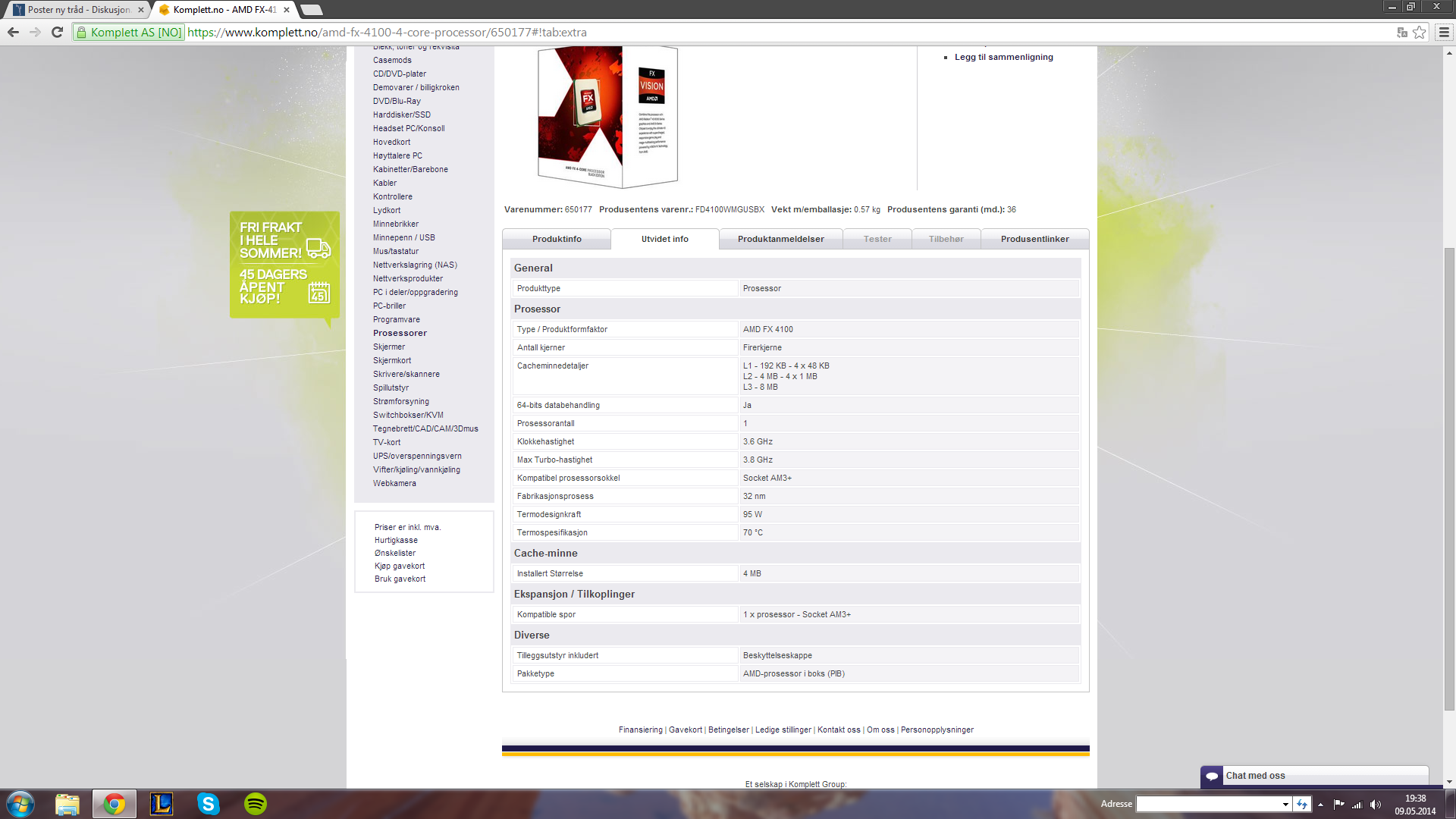
Task: Click the page vertical scrollbar thumb
Action: click(1449, 479)
